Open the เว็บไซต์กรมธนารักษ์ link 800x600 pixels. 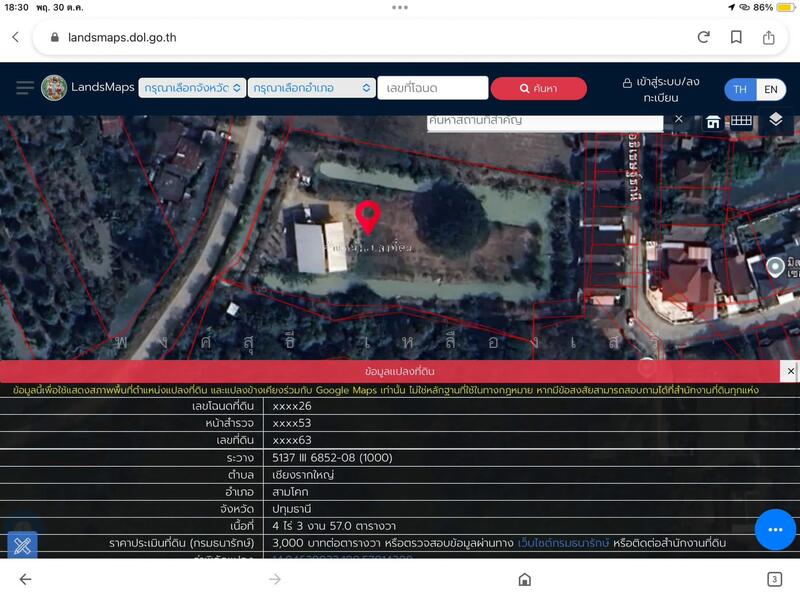pos(563,541)
